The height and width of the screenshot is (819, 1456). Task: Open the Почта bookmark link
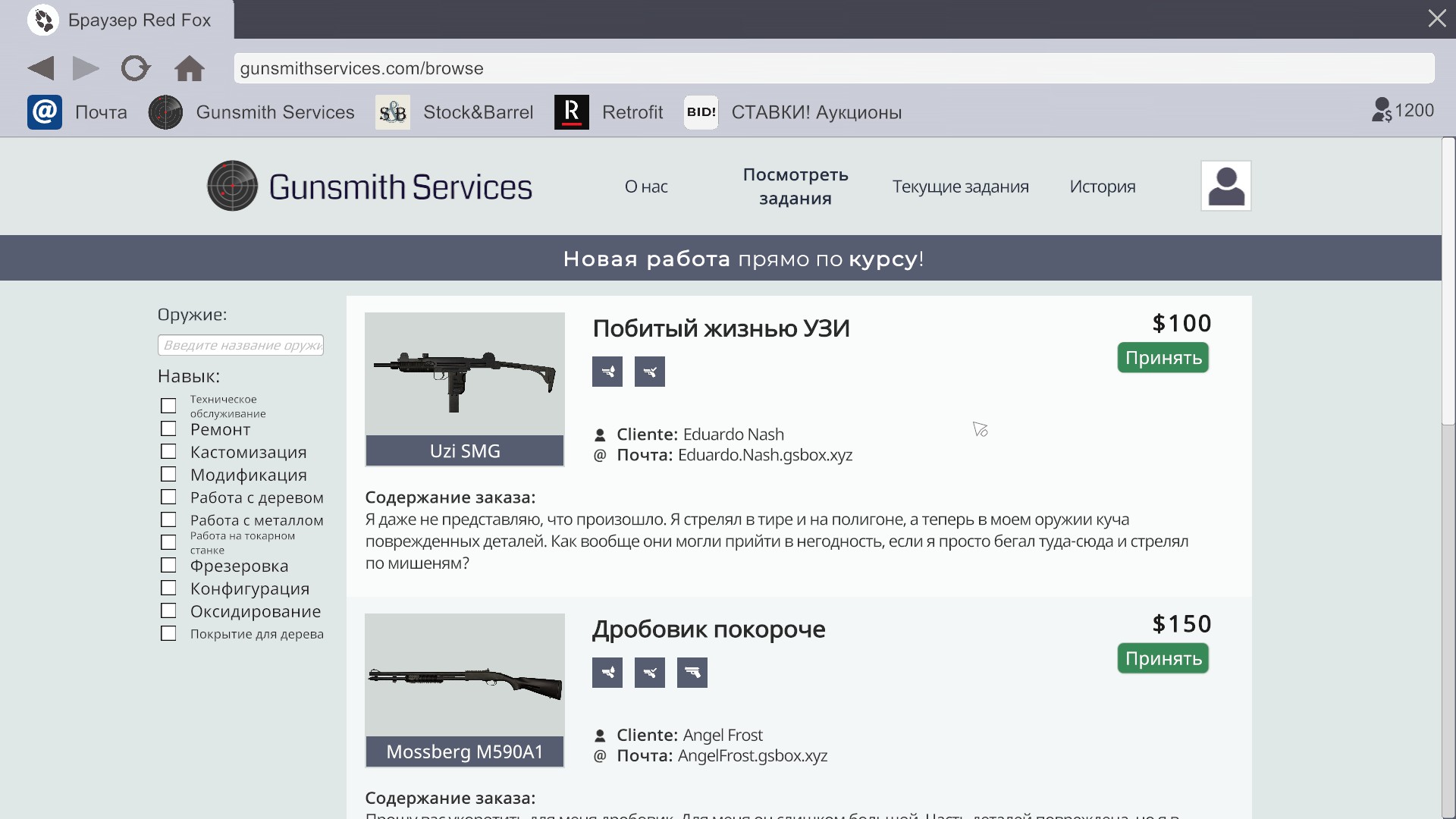tap(101, 112)
